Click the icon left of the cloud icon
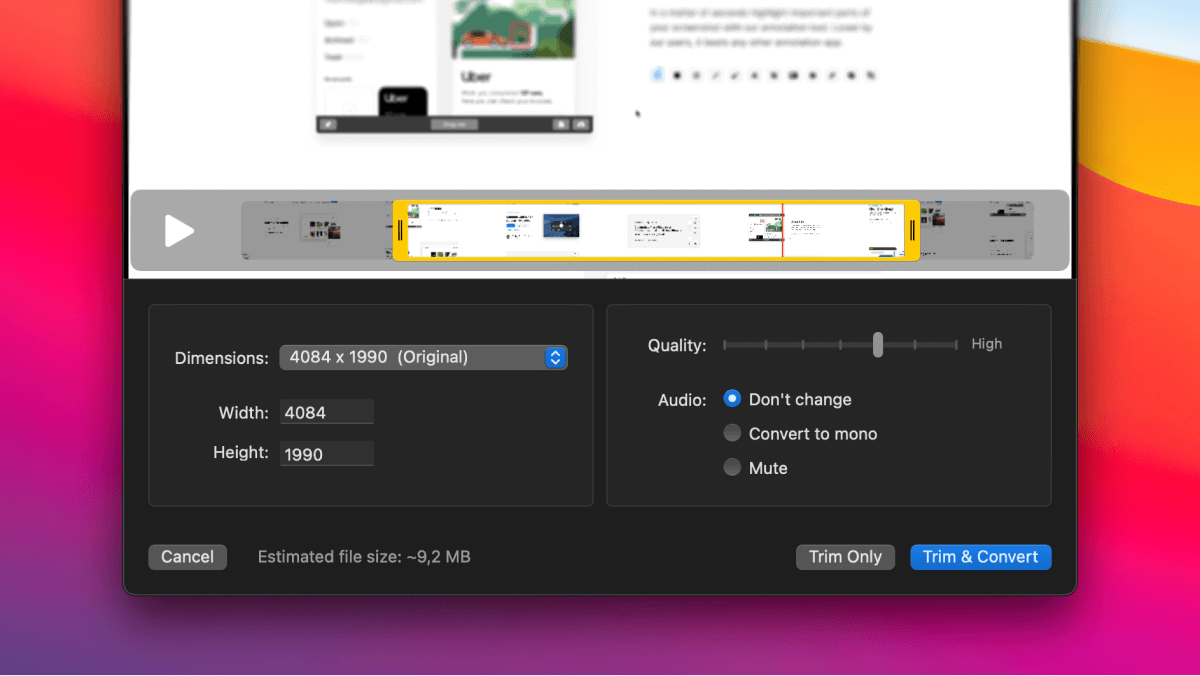The image size is (1200, 676). (x=562, y=124)
